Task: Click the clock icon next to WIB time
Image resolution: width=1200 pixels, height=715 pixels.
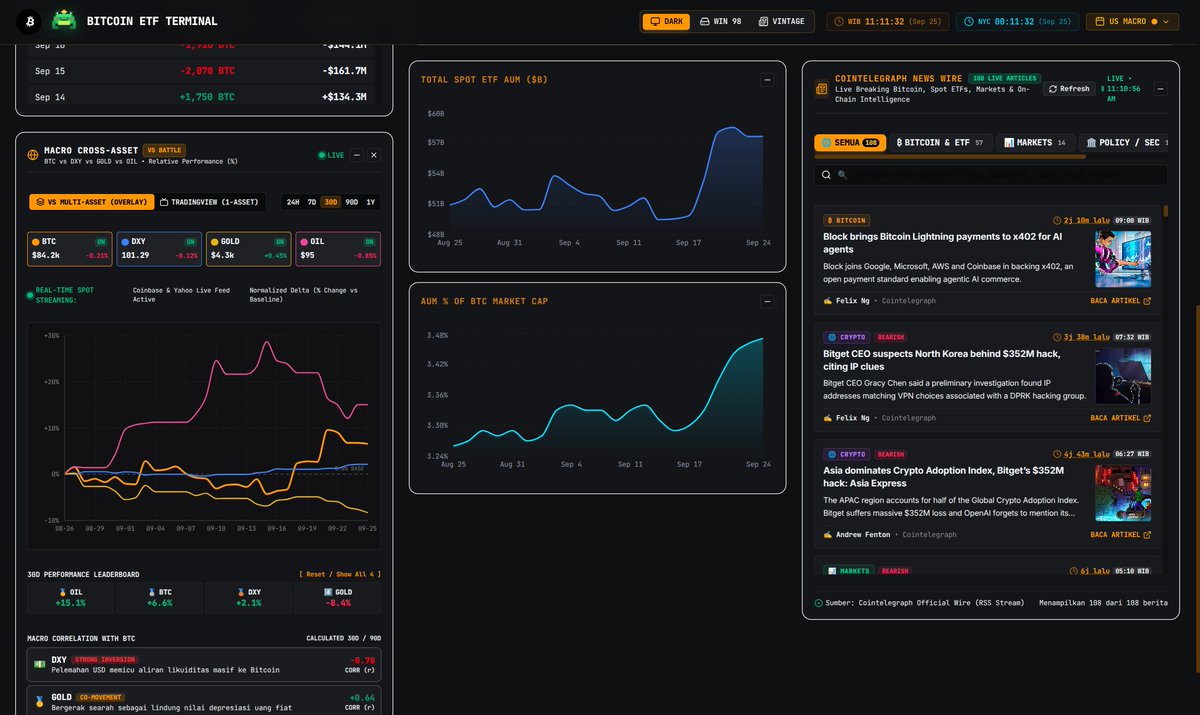Action: click(839, 21)
